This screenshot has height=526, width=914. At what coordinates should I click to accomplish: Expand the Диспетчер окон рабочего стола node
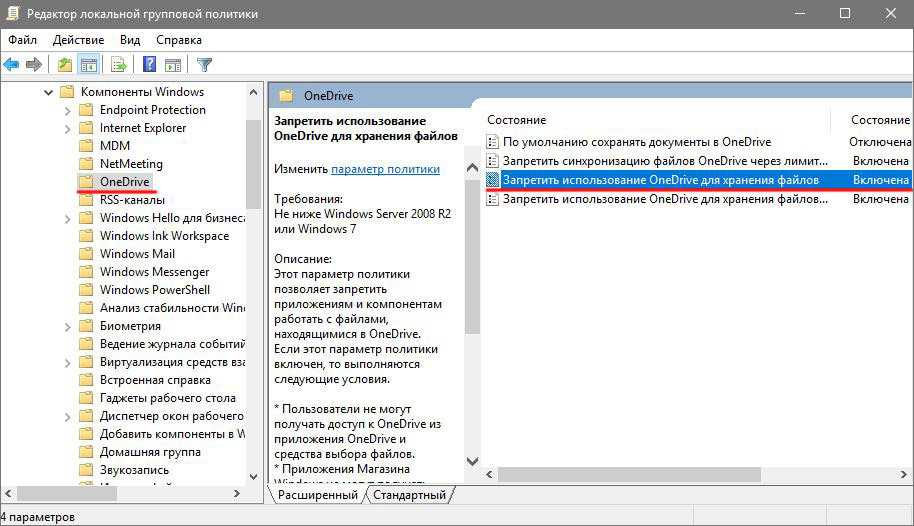[67, 416]
